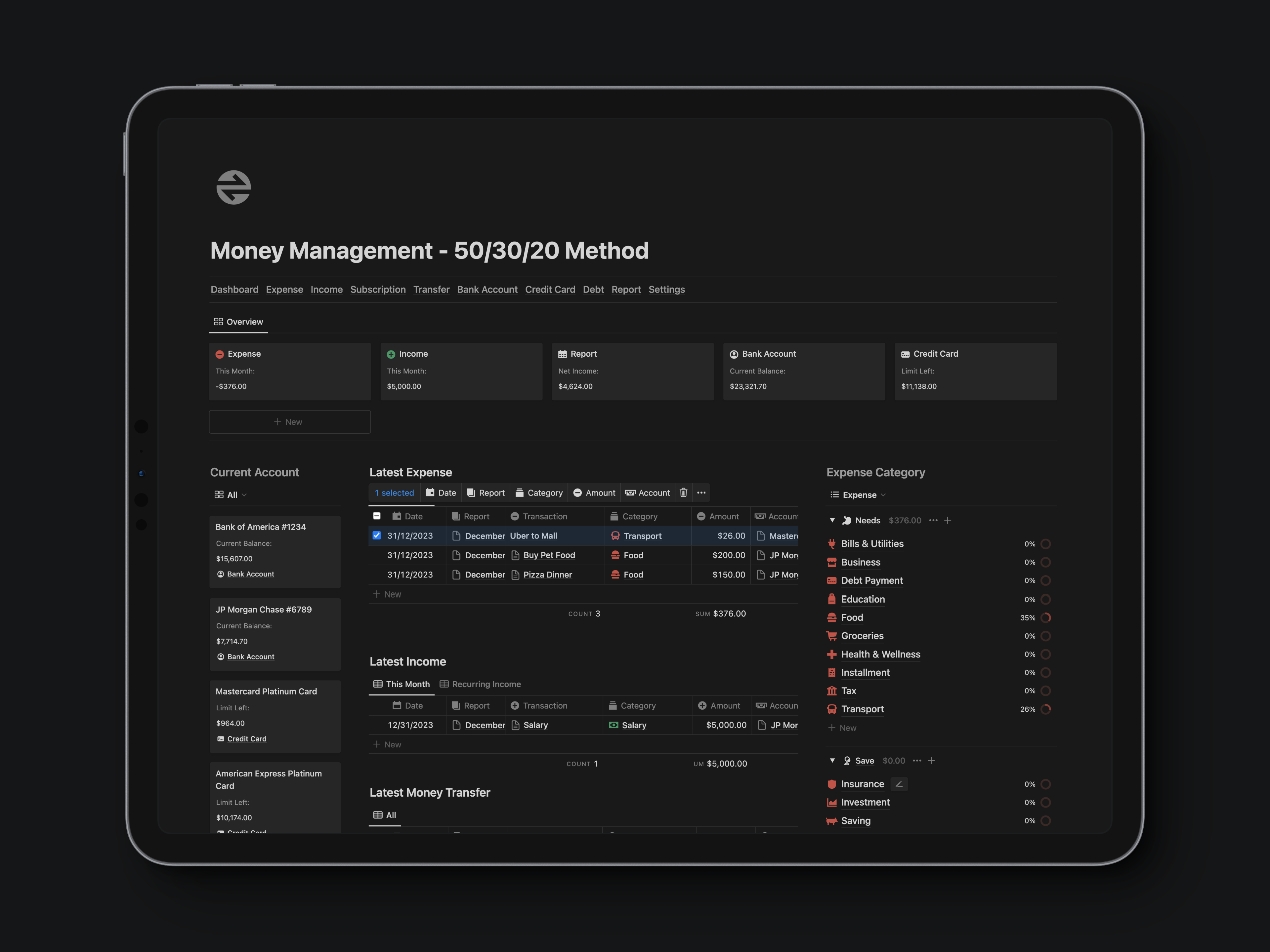The width and height of the screenshot is (1270, 952).
Task: Click the Health & Wellness cross icon
Action: [831, 654]
